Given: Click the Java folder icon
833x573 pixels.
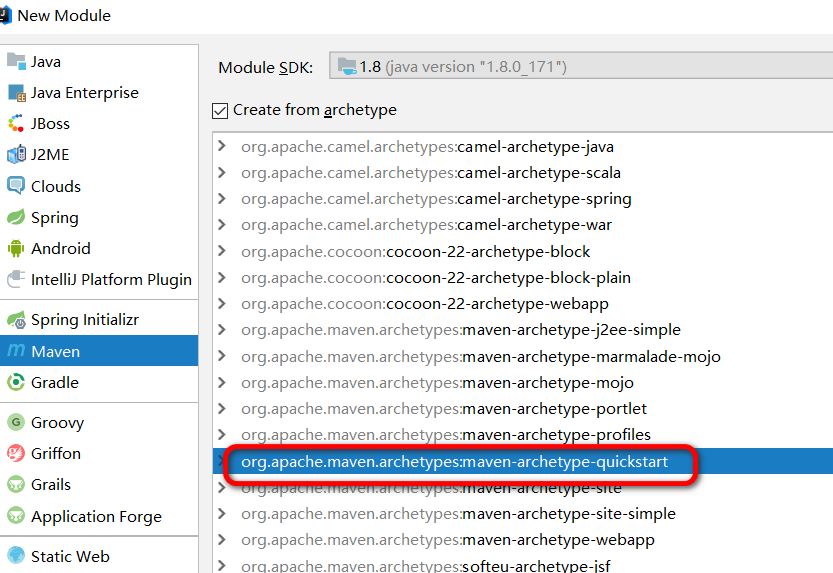Looking at the screenshot, I should tap(16, 62).
